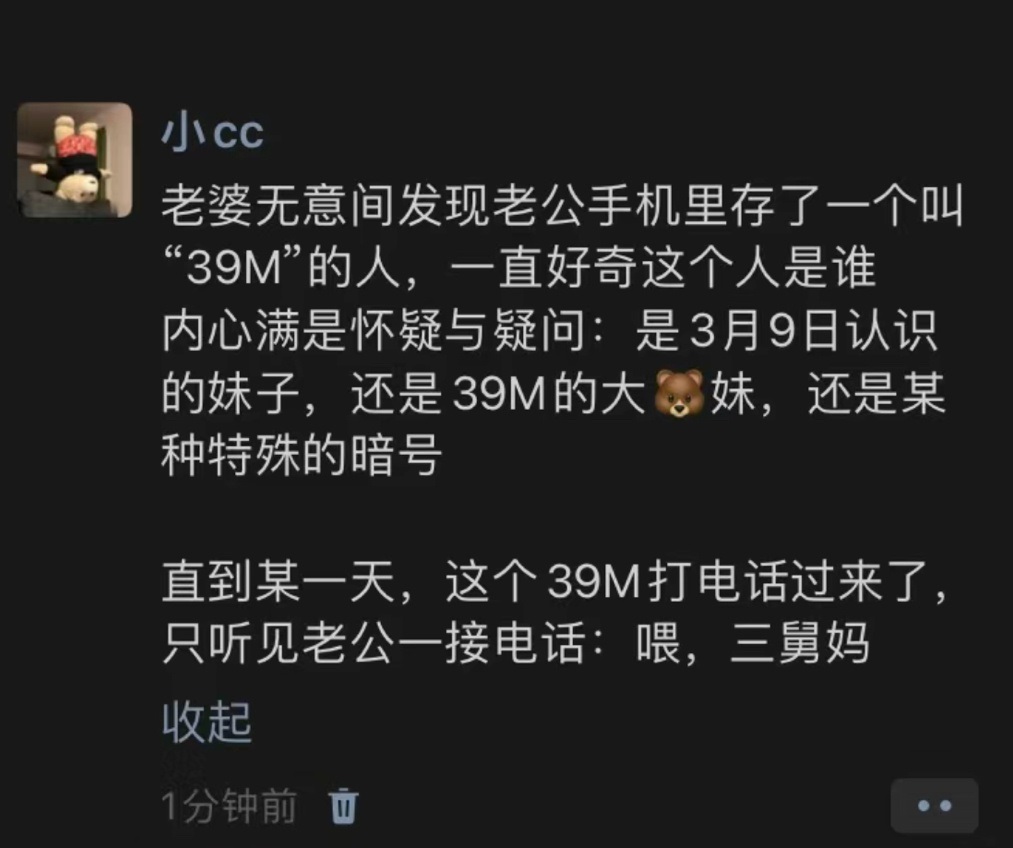Tap the final words 三舅妈

(x=799, y=644)
